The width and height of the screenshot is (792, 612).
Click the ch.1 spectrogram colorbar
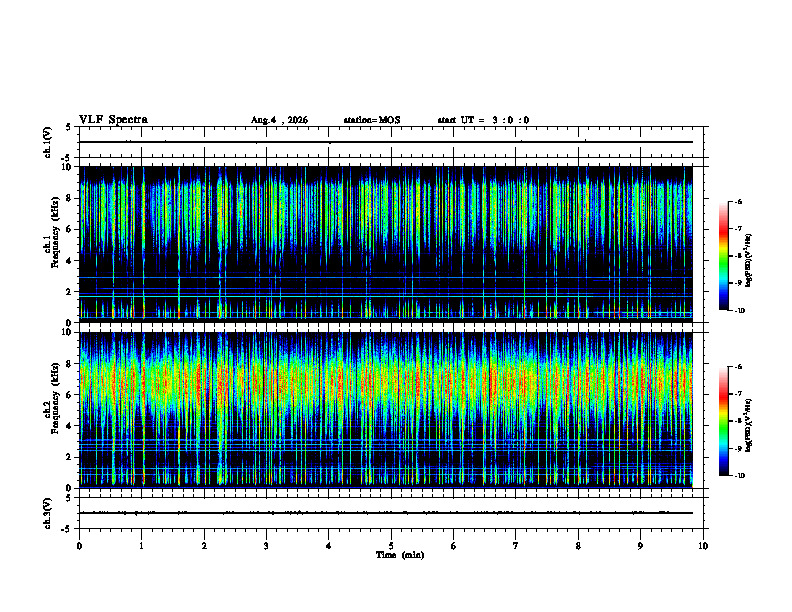[x=724, y=256]
